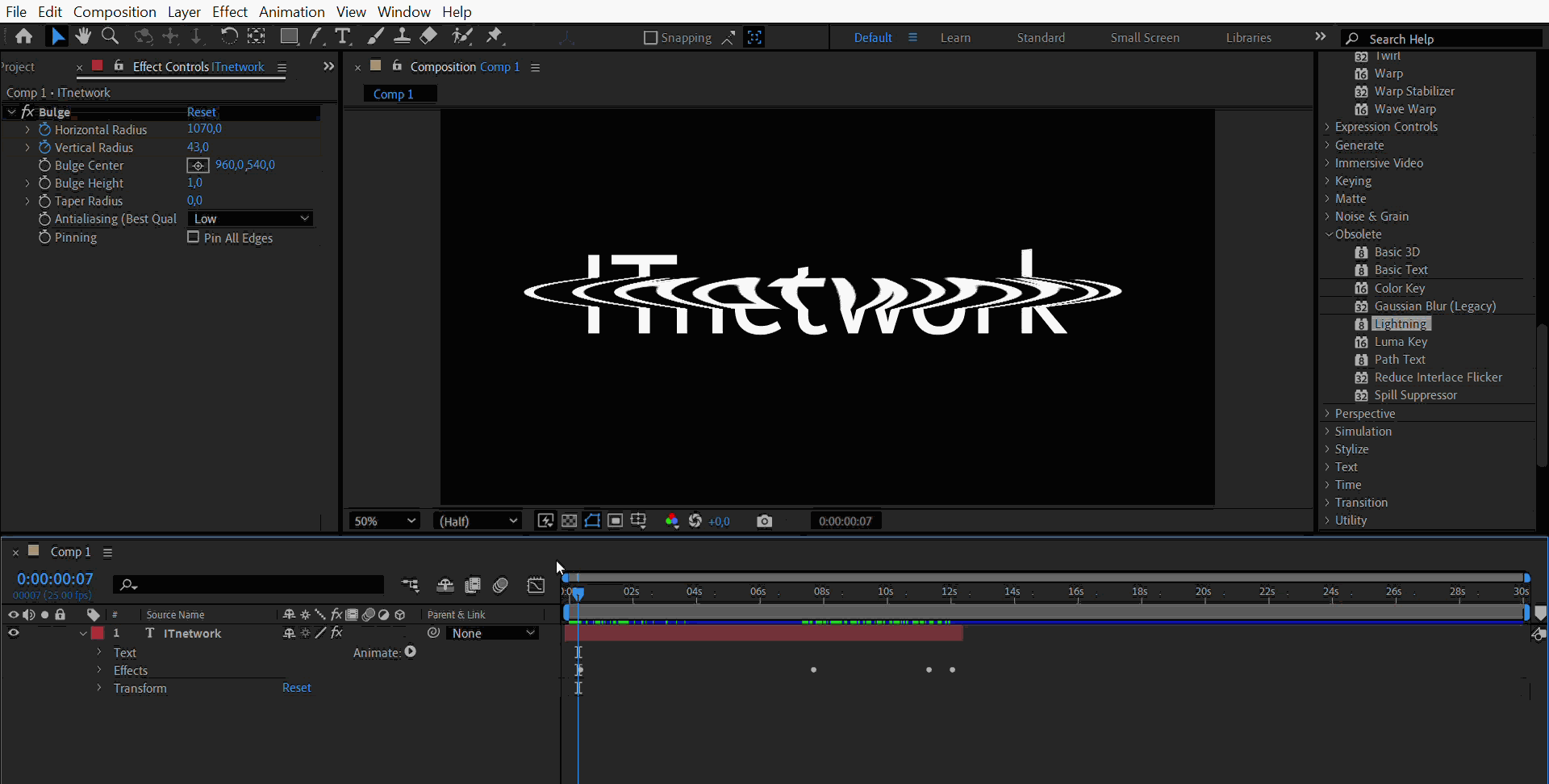Open the Antialiasing quality dropdown
1549x784 pixels.
(250, 218)
